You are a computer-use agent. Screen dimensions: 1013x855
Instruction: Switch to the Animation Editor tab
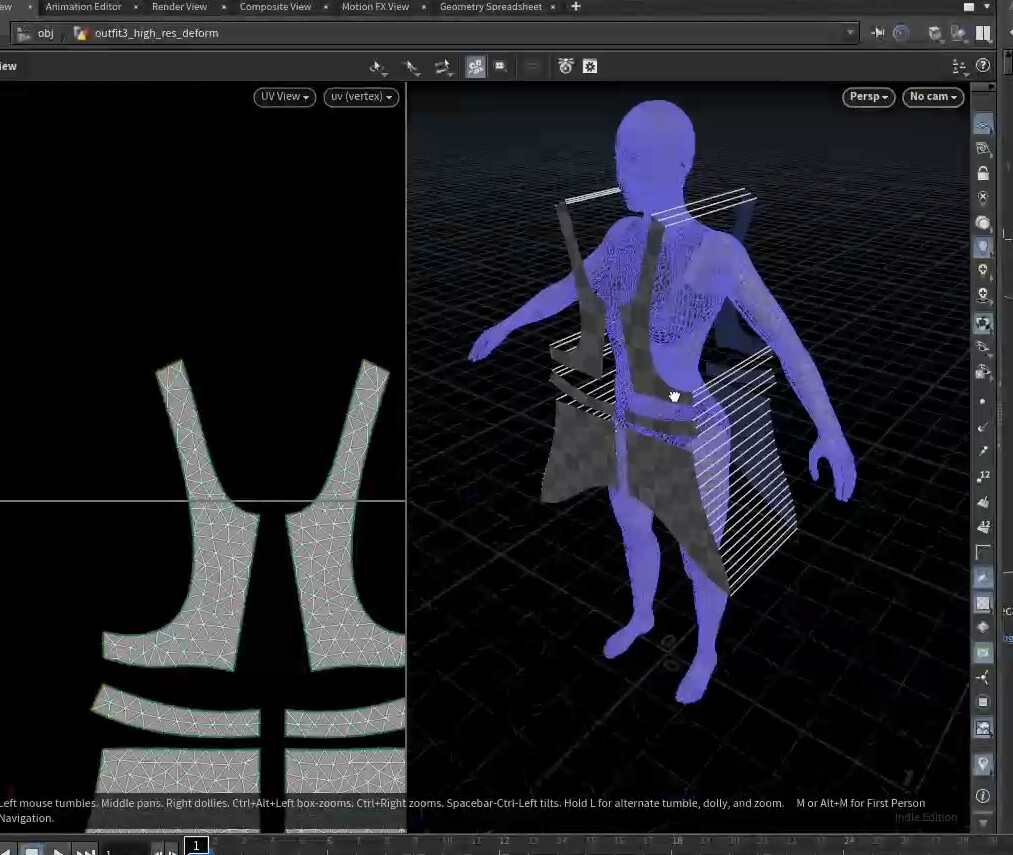click(x=84, y=6)
